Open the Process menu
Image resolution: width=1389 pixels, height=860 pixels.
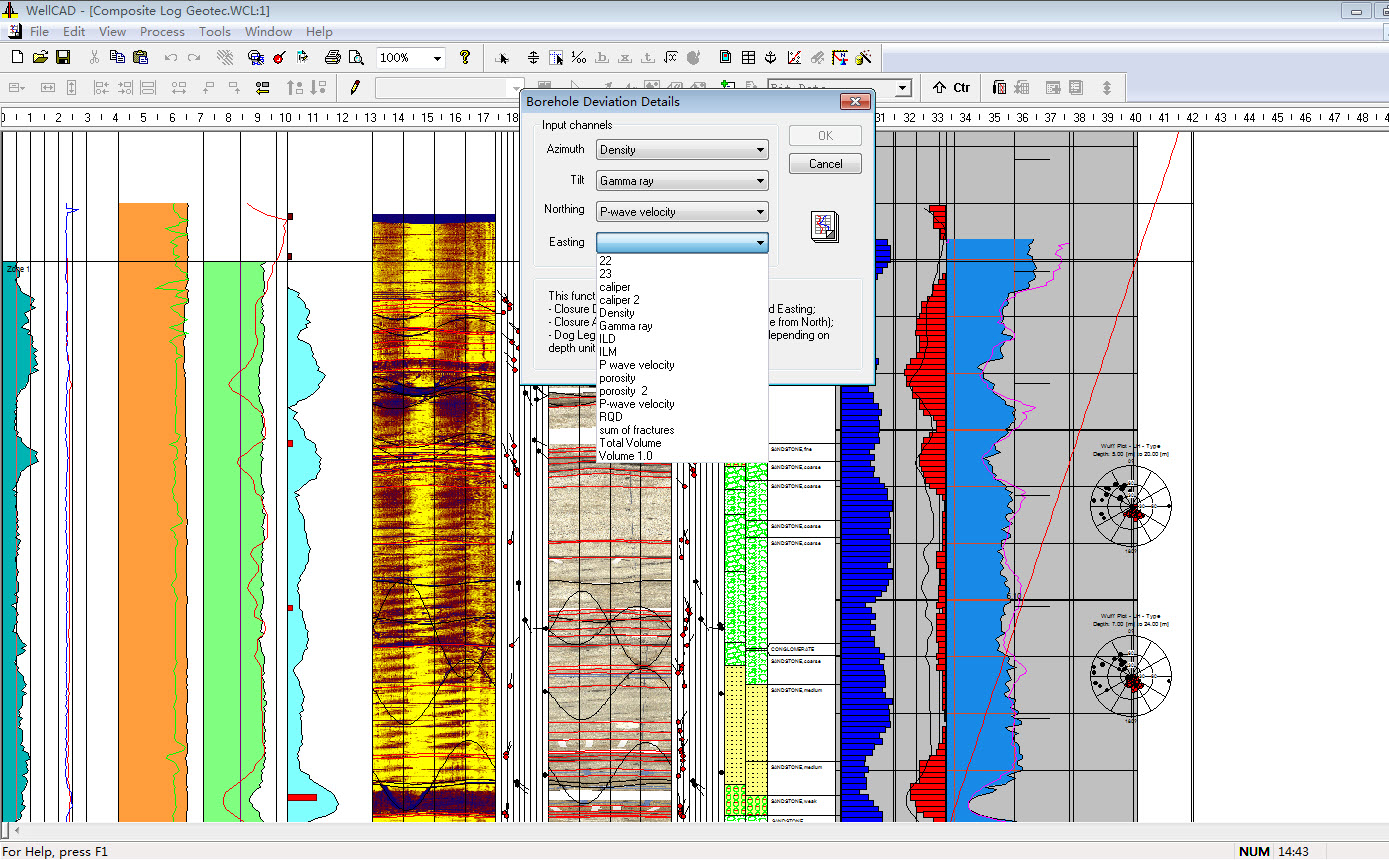coord(162,32)
